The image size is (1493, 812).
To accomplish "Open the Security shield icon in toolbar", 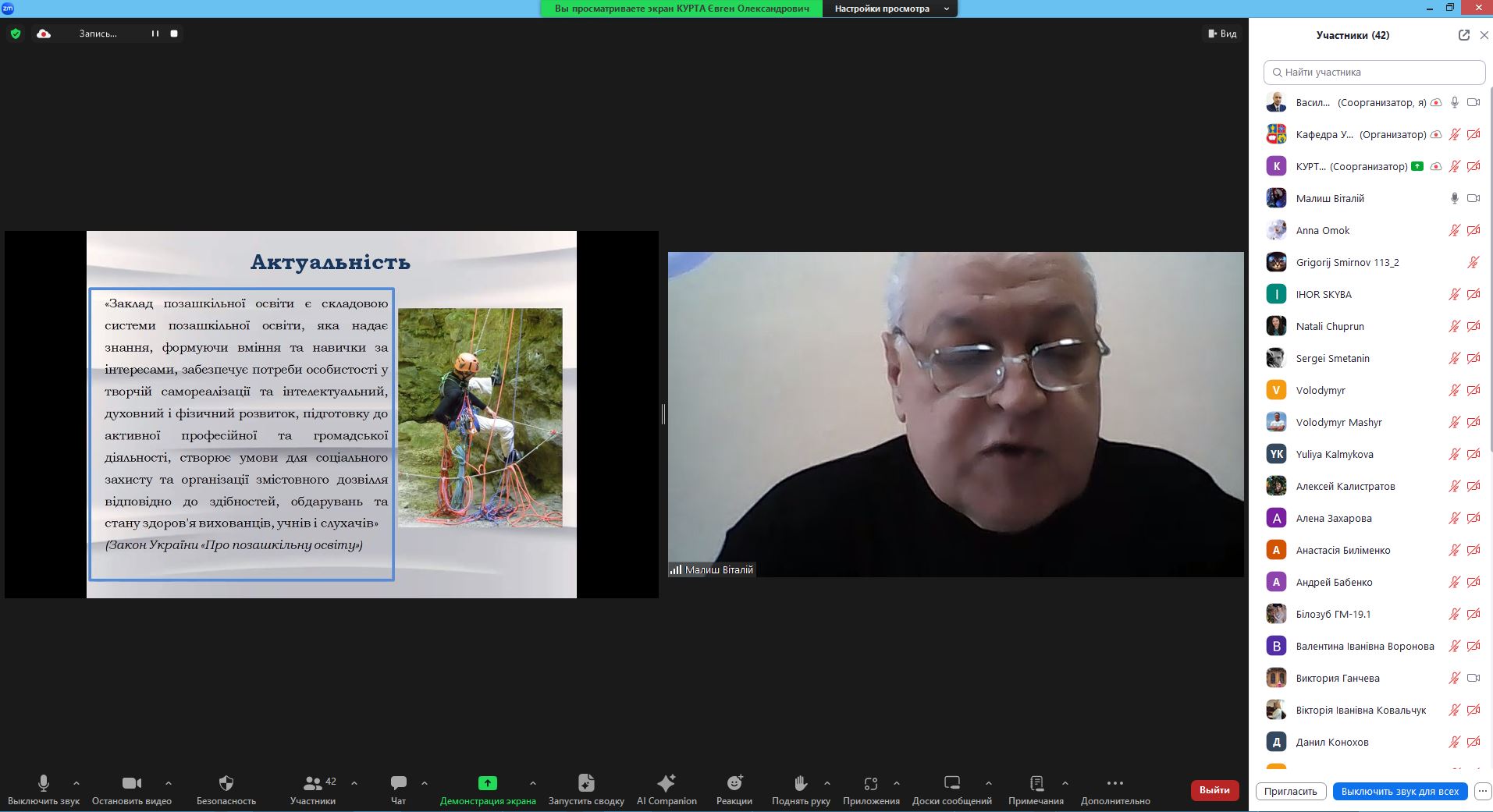I will [x=226, y=783].
